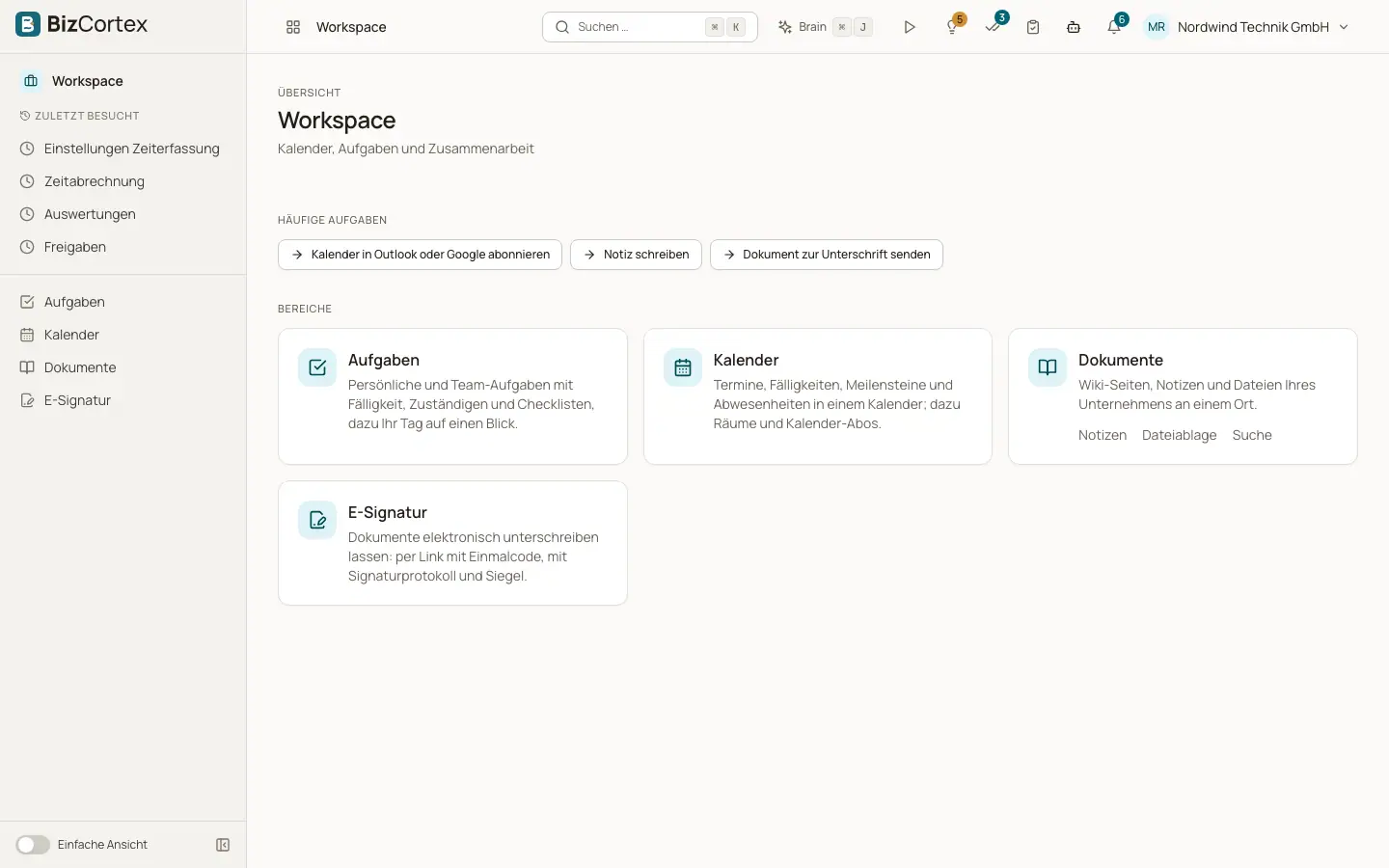
Task: Open recently visited Auswertungen
Action: point(123,214)
